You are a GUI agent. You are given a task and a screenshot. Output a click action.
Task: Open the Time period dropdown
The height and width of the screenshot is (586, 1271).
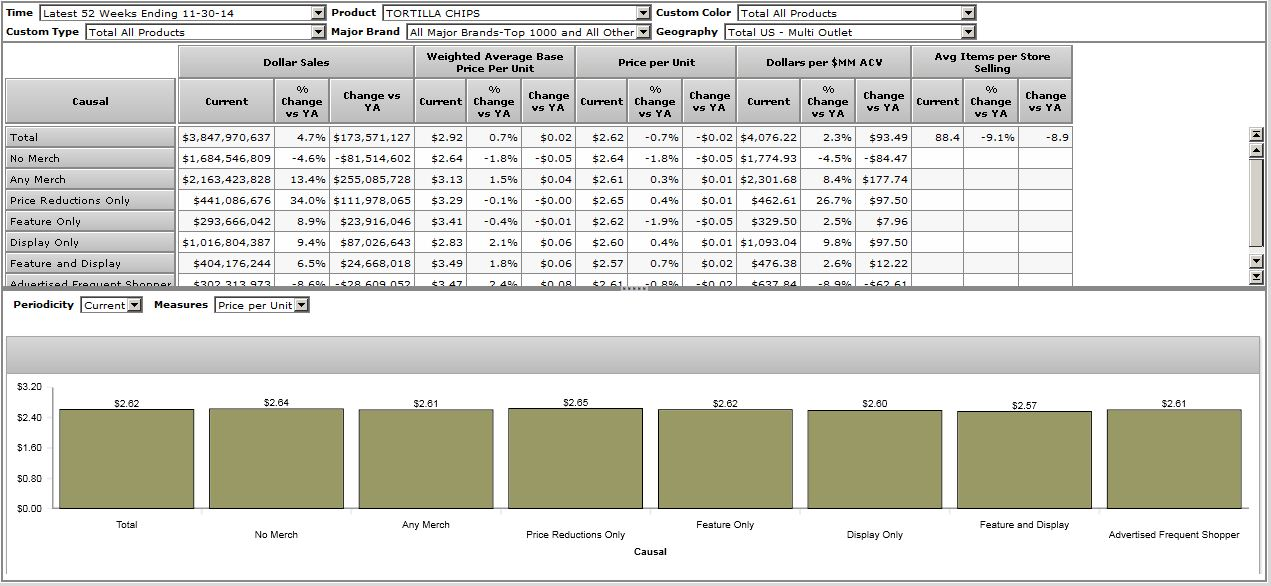pyautogui.click(x=318, y=13)
